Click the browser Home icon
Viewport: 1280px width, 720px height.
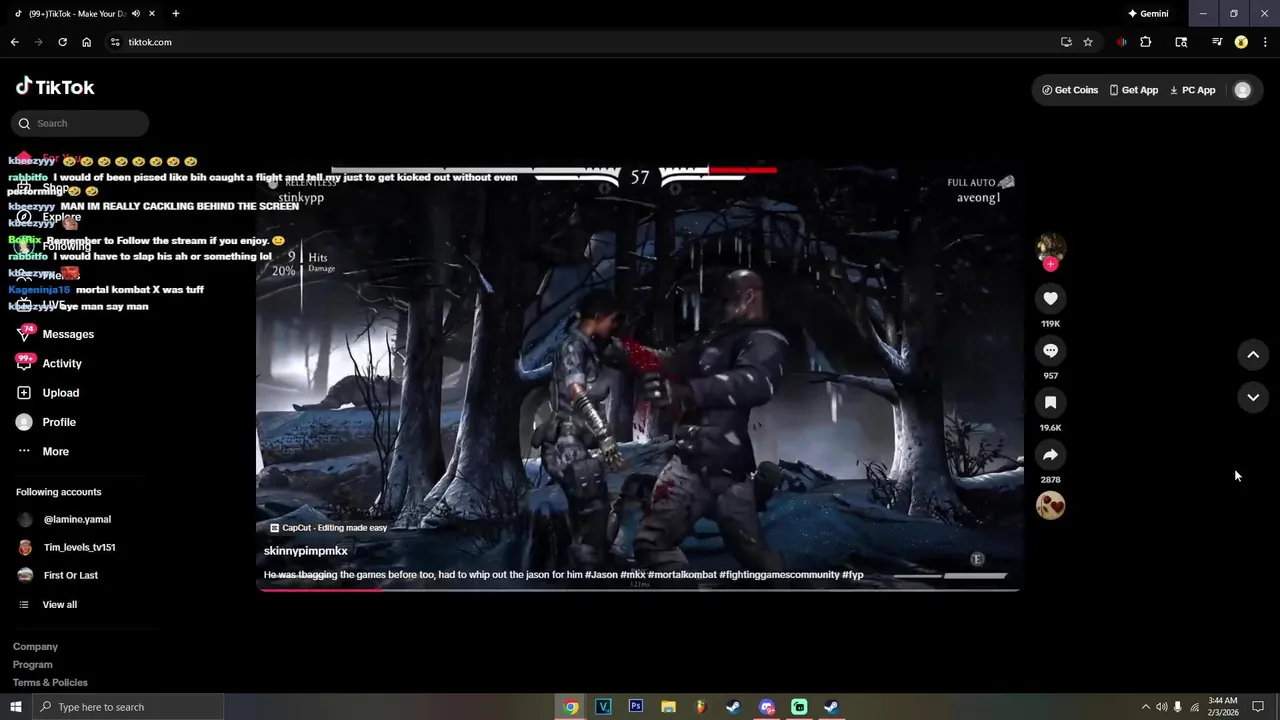[87, 42]
